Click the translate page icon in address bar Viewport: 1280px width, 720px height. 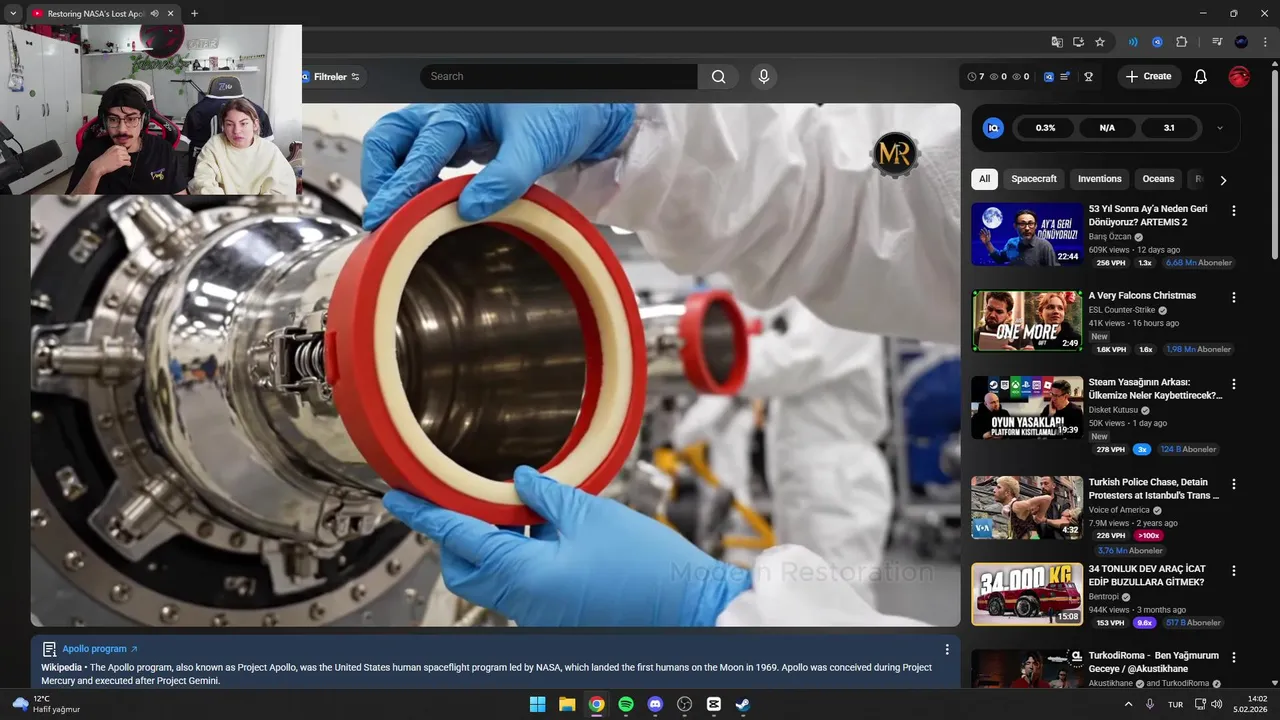(1057, 42)
